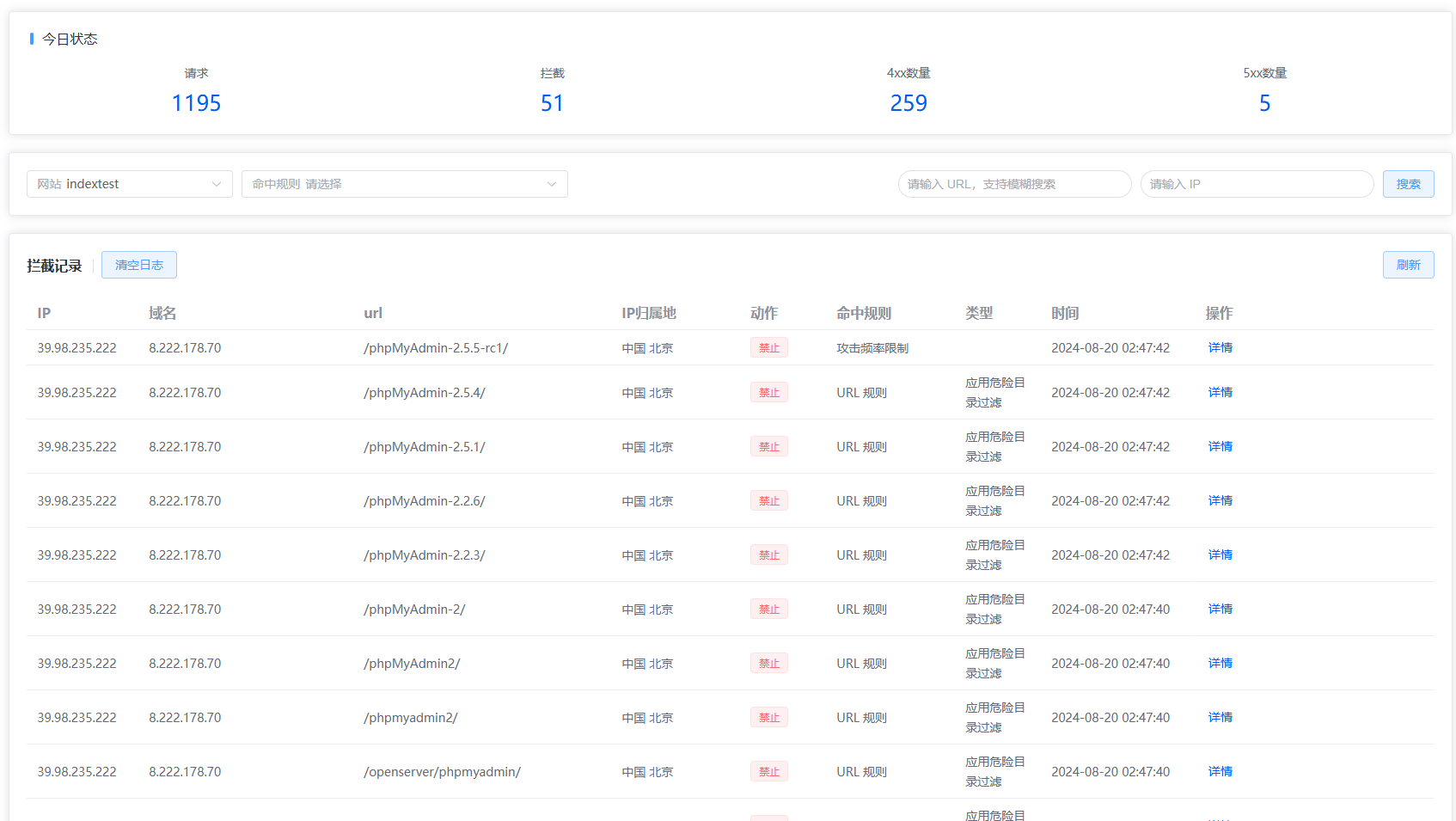Click url /phpMyAdmin-2.2.6/
The width and height of the screenshot is (1456, 821).
click(x=425, y=500)
